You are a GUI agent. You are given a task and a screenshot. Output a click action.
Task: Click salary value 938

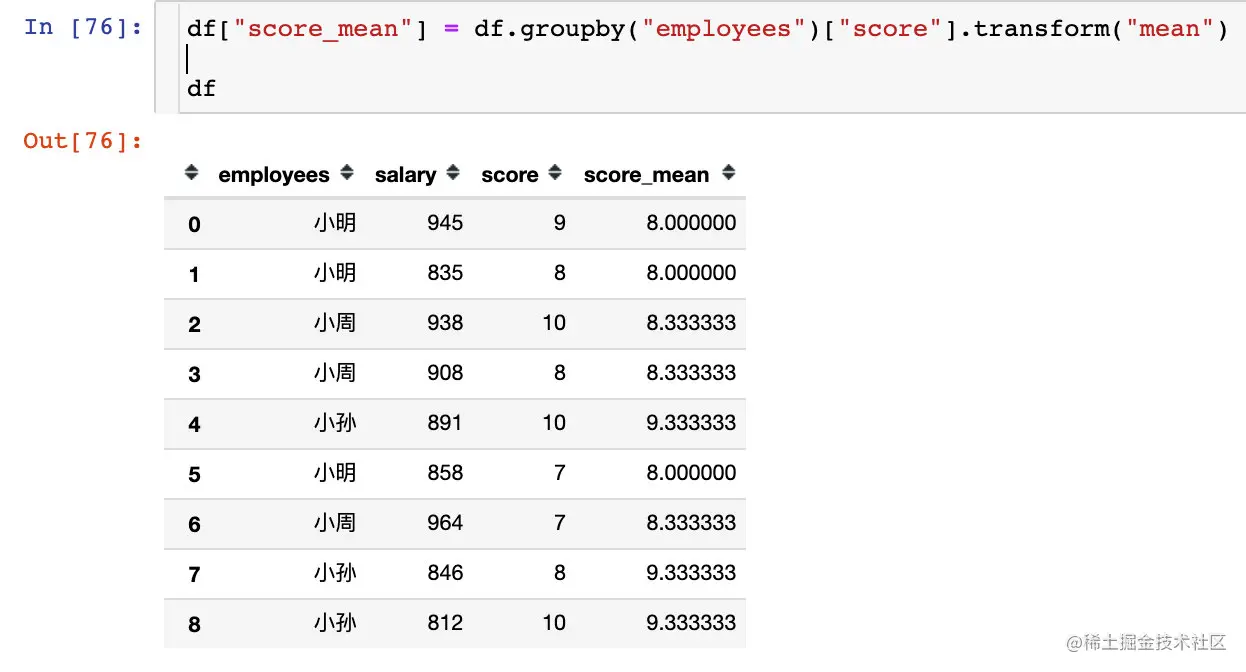coord(445,323)
